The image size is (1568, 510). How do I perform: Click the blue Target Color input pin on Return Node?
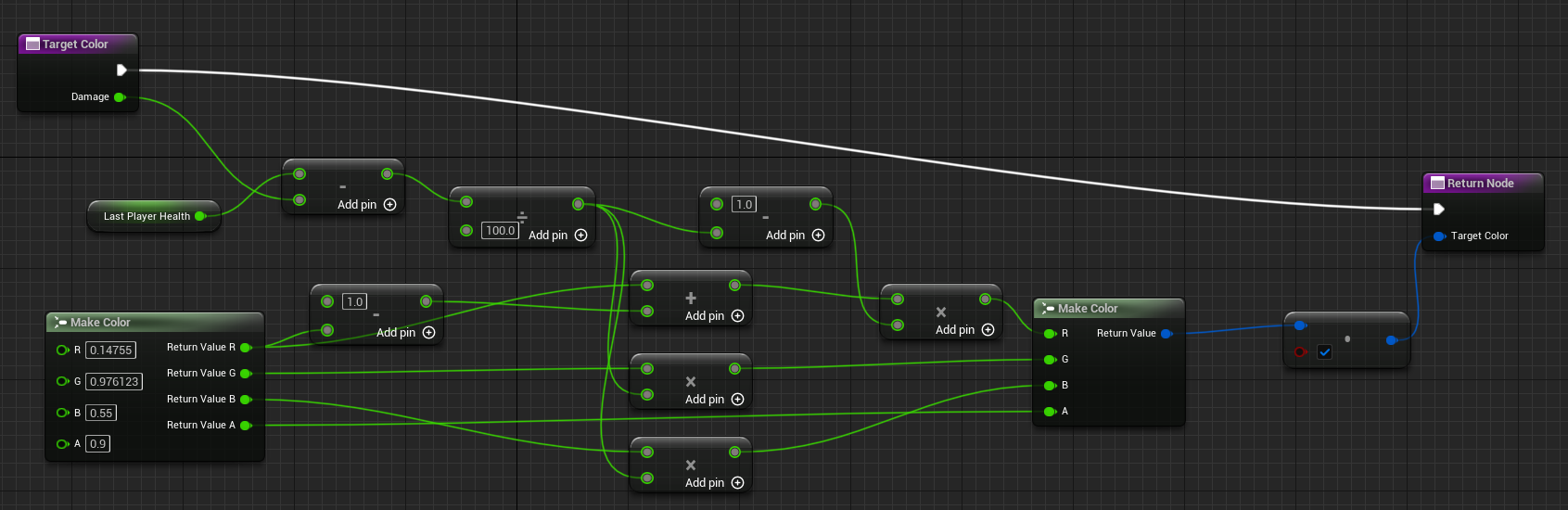tap(1439, 236)
